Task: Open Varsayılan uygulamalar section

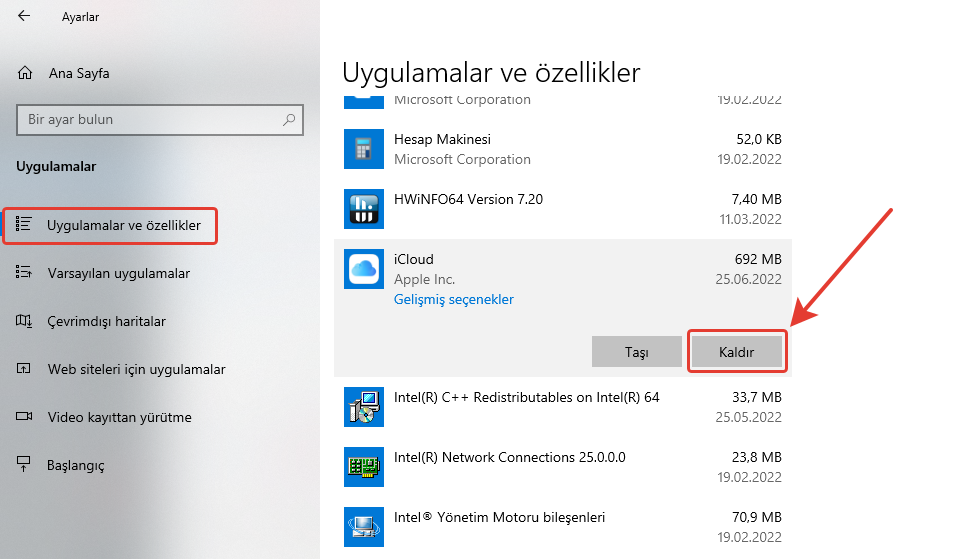Action: pyautogui.click(x=118, y=273)
